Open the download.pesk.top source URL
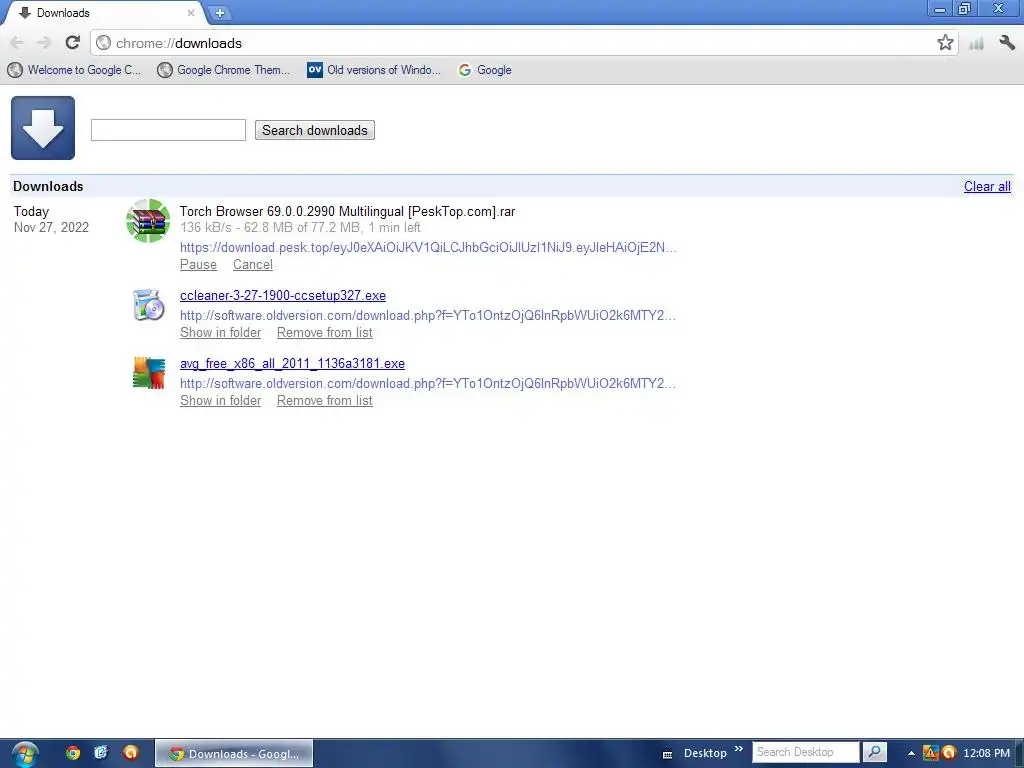The width and height of the screenshot is (1024, 768). click(428, 248)
